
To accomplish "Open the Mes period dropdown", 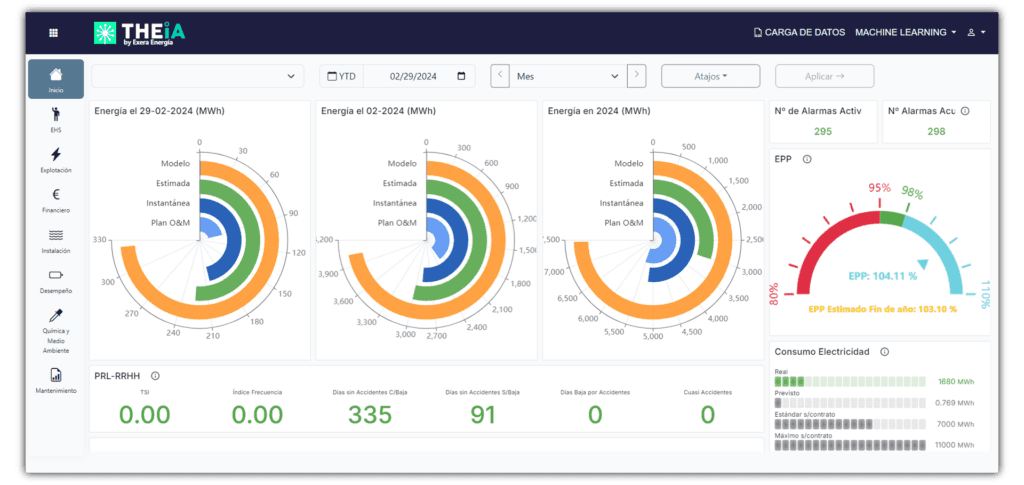I will coord(567,76).
